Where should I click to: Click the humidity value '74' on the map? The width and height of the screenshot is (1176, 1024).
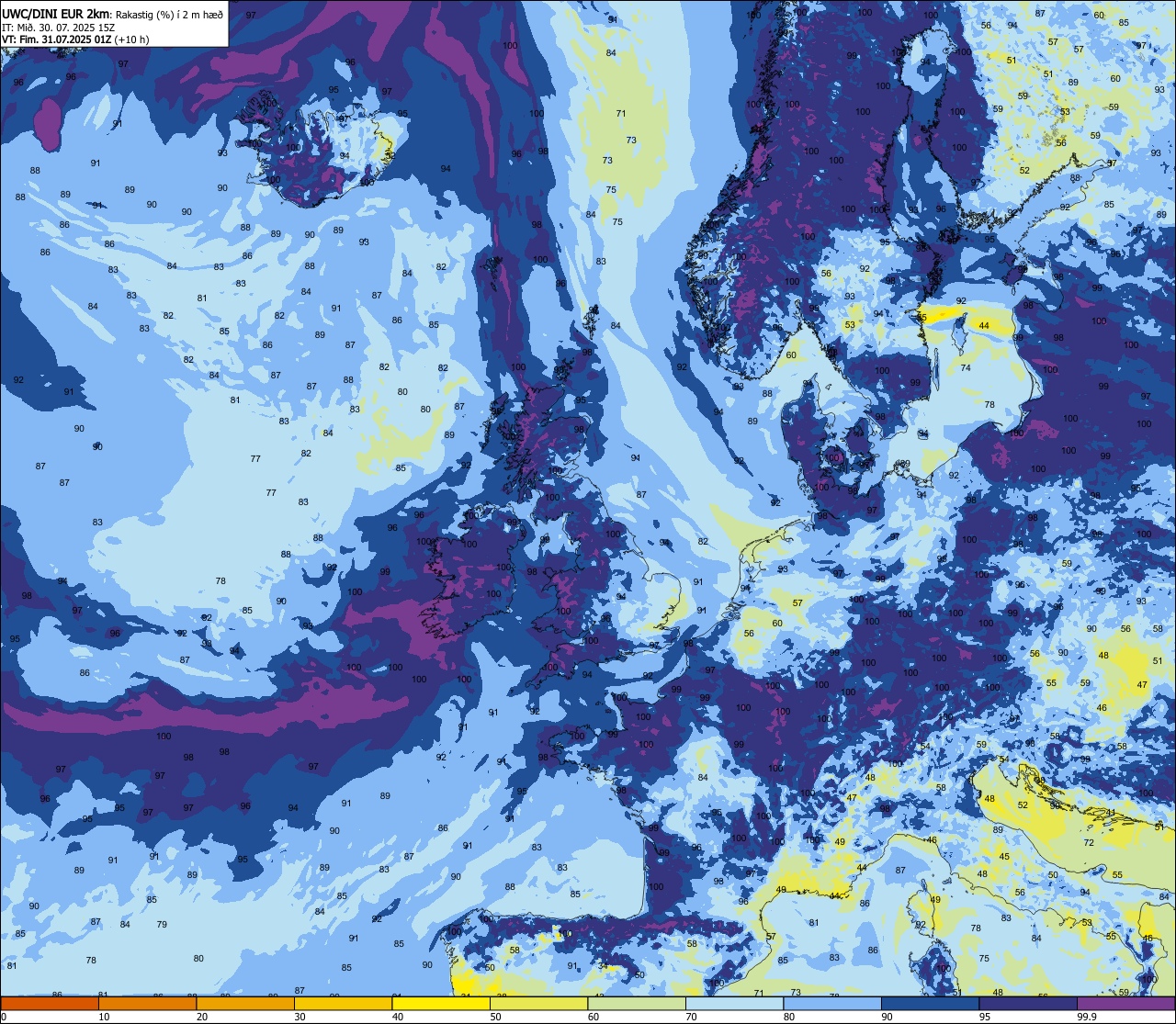(966, 368)
